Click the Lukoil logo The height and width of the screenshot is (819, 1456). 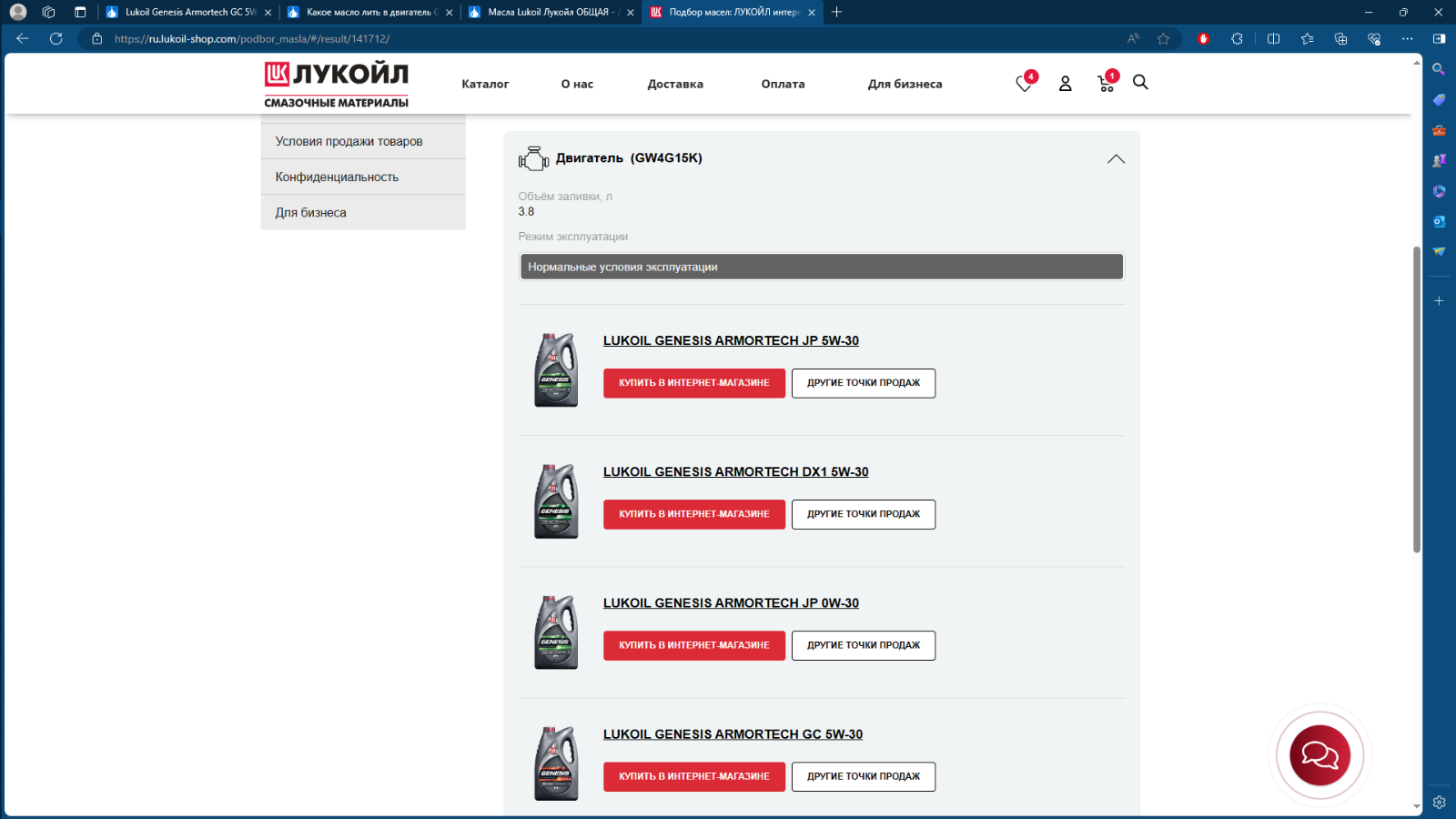336,85
